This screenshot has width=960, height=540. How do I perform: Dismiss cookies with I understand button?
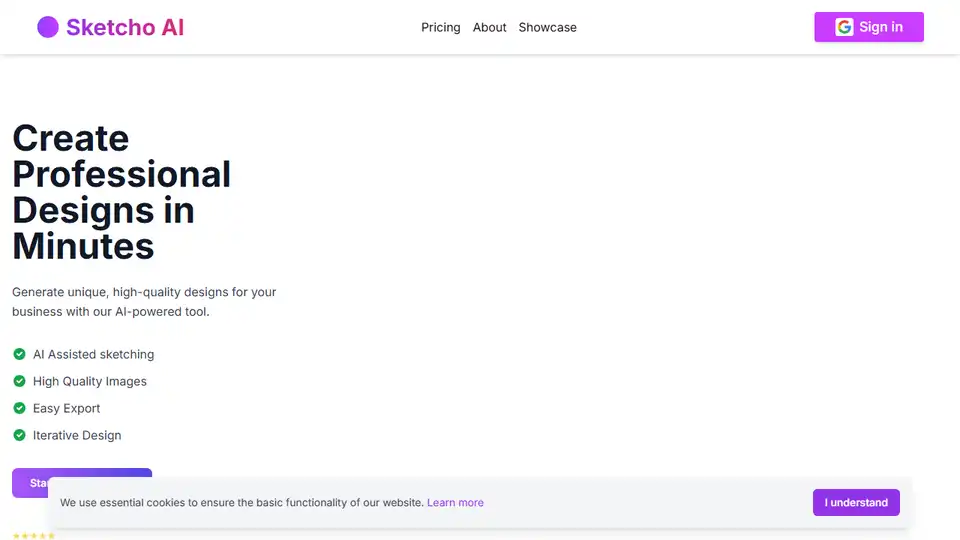[x=856, y=502]
